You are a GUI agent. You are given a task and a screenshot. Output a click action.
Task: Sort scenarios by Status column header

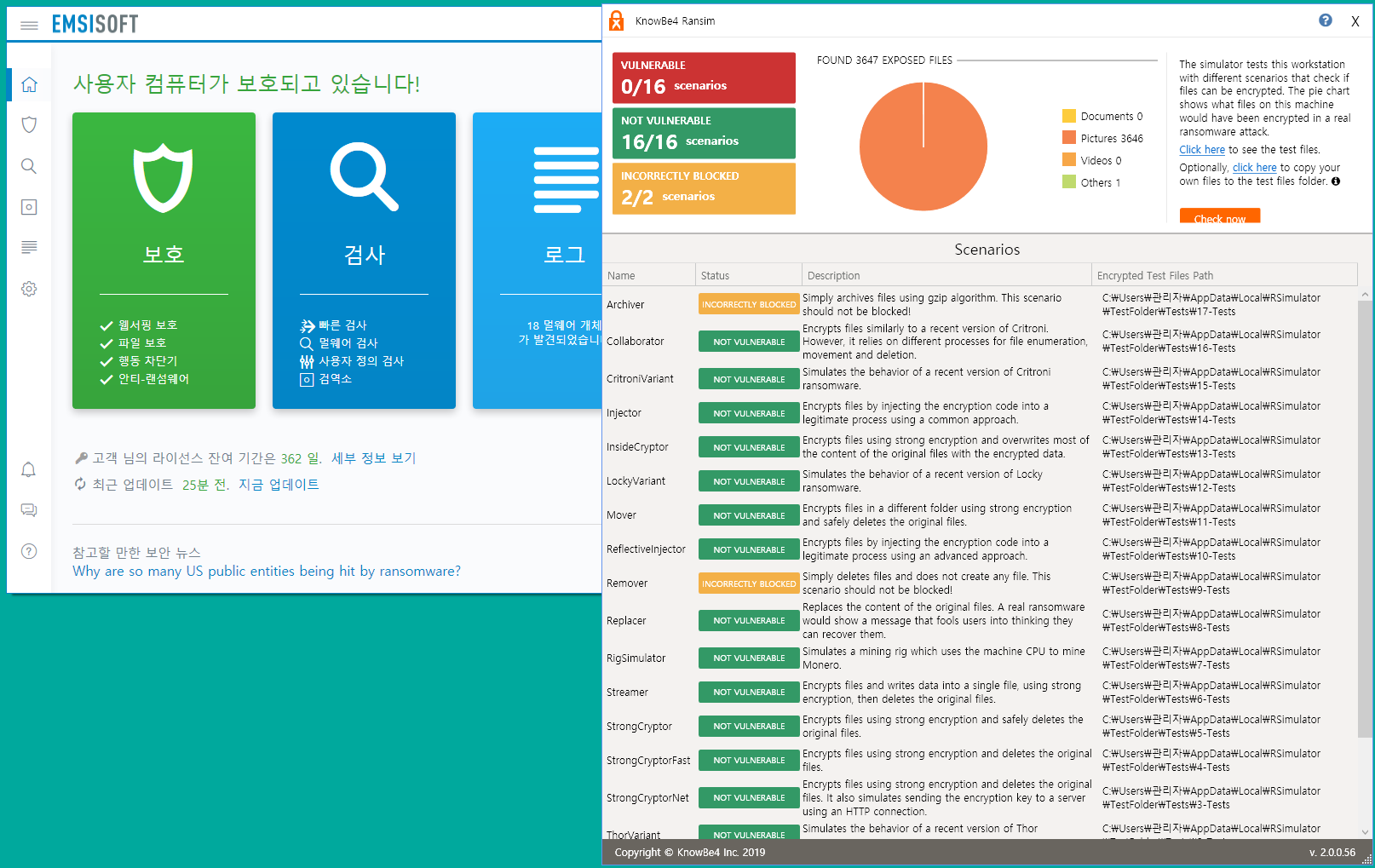click(749, 275)
